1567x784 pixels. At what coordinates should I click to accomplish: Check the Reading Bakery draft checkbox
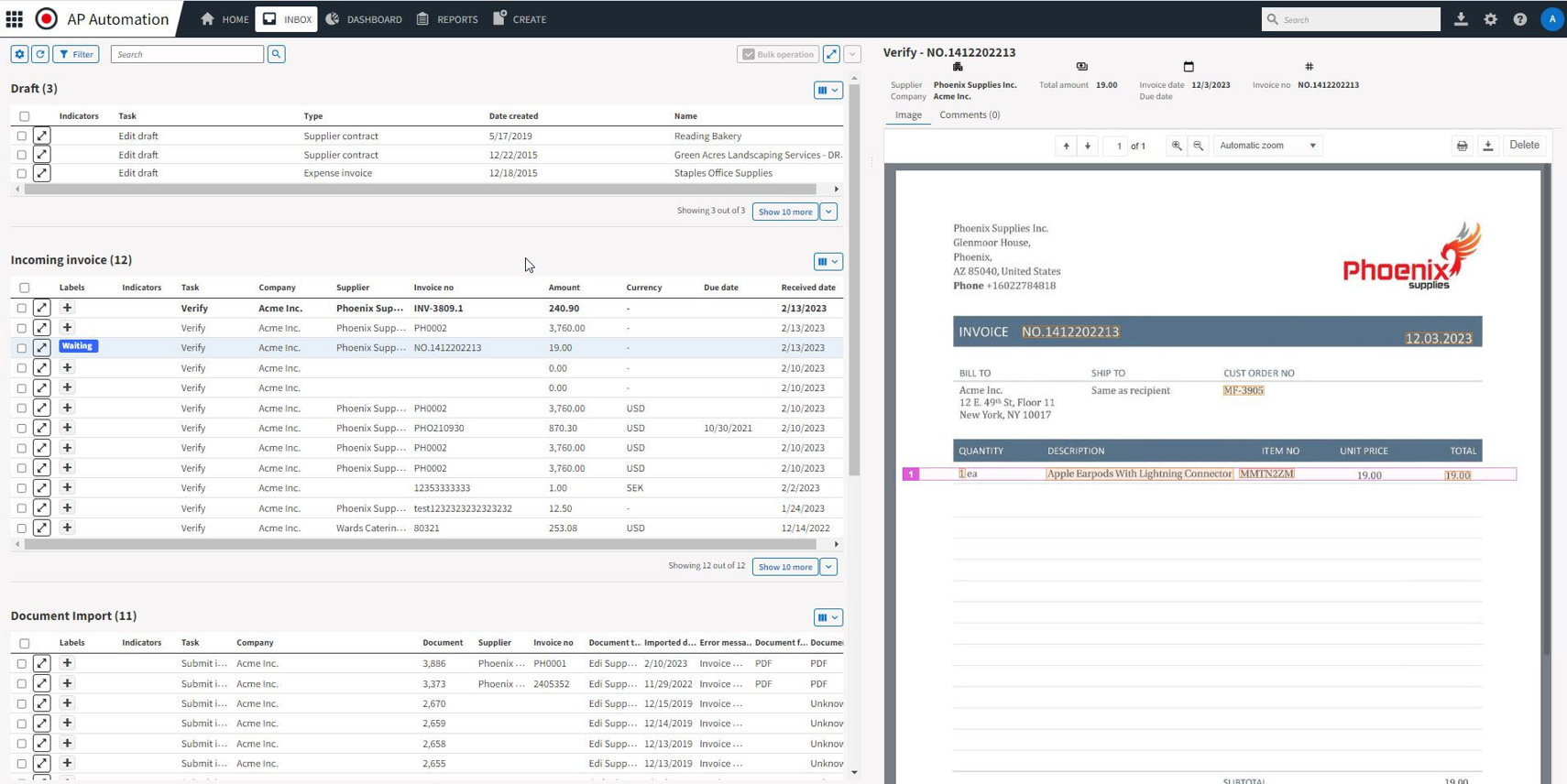[22, 136]
